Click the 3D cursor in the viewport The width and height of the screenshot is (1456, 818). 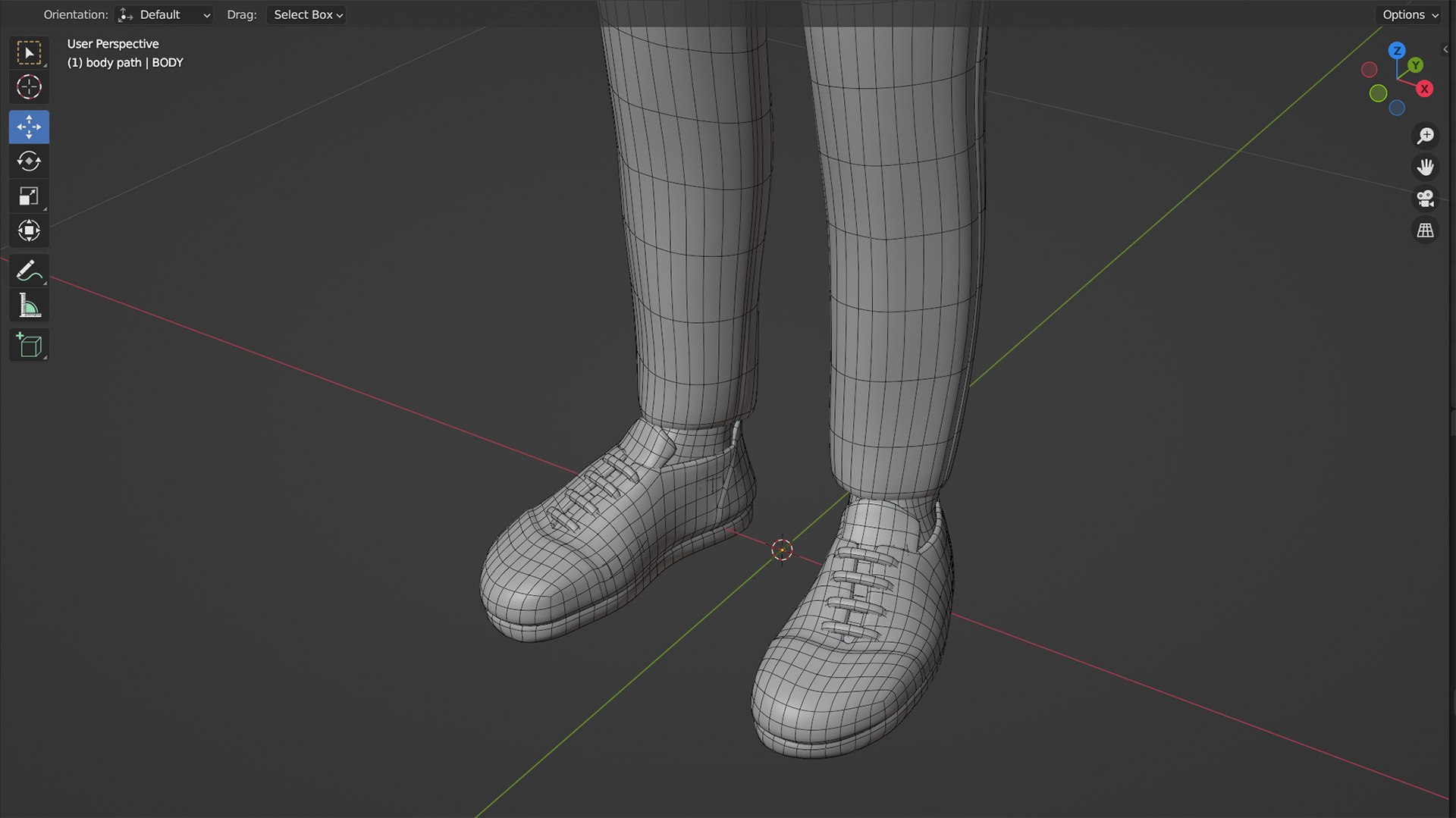click(782, 550)
